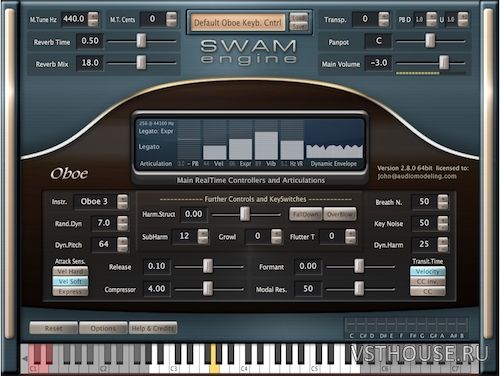Screen dimensions: 500x376
Task: Click the Formant slider handle
Action: (359, 266)
